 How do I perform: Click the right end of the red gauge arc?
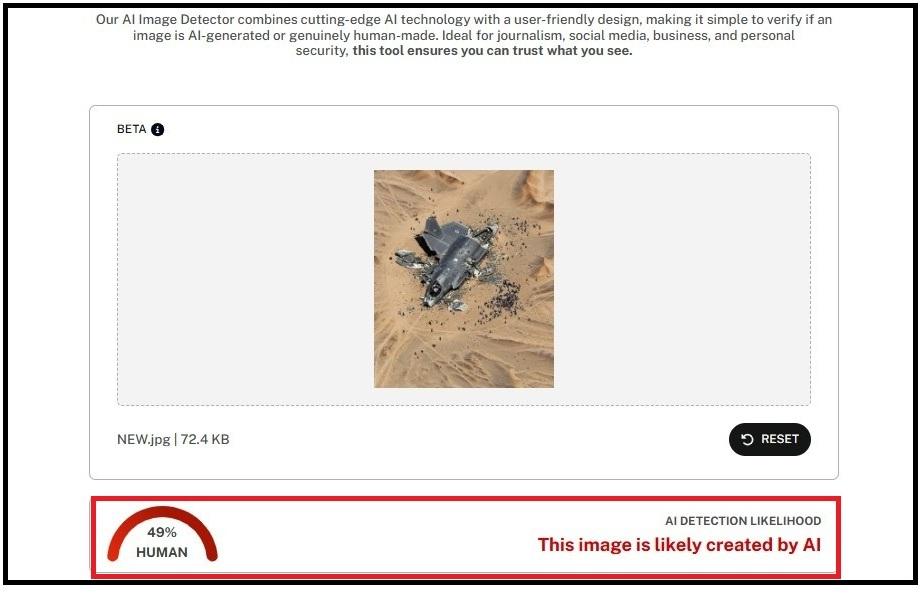[x=211, y=552]
